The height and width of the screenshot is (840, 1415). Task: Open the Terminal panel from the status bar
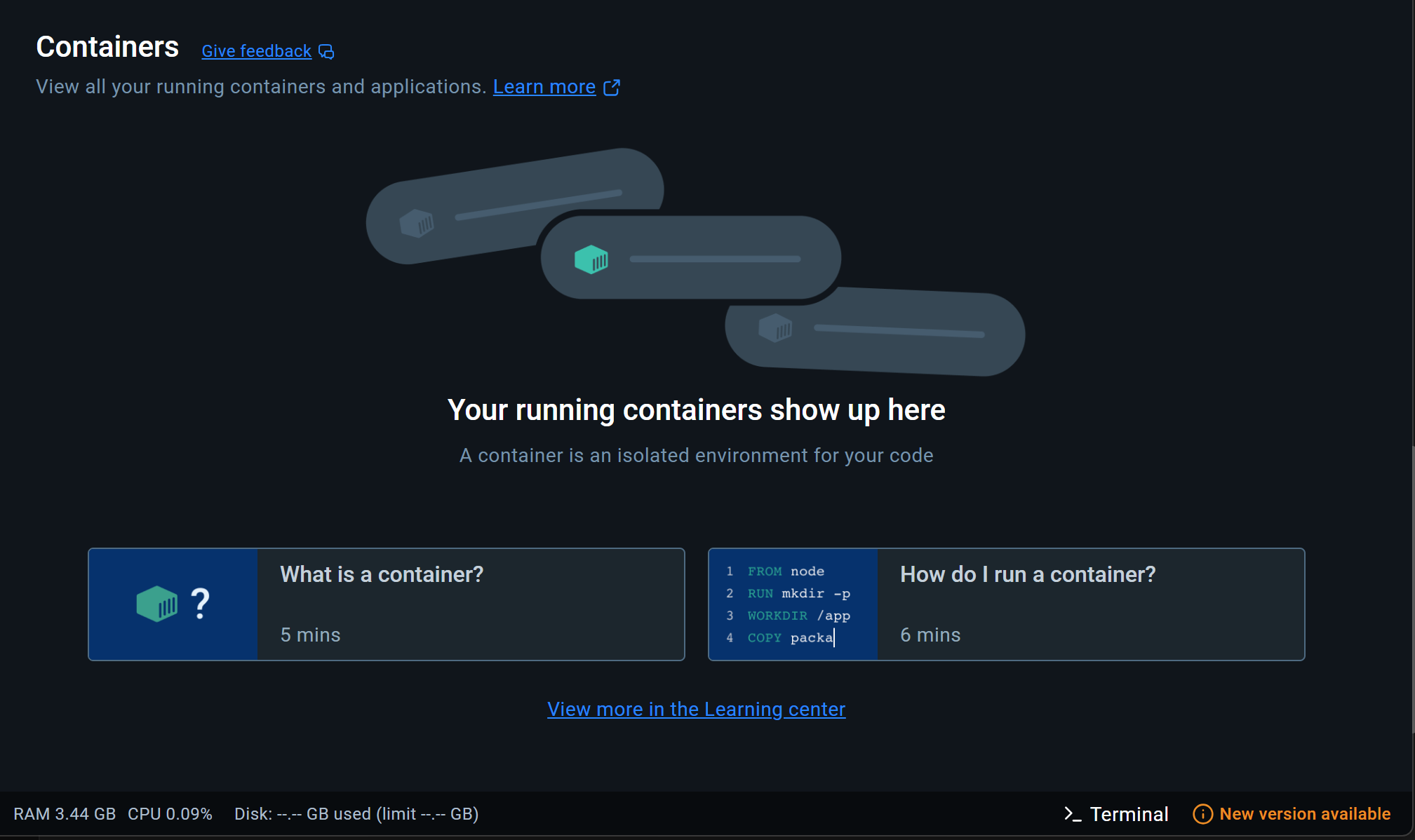tap(1128, 814)
